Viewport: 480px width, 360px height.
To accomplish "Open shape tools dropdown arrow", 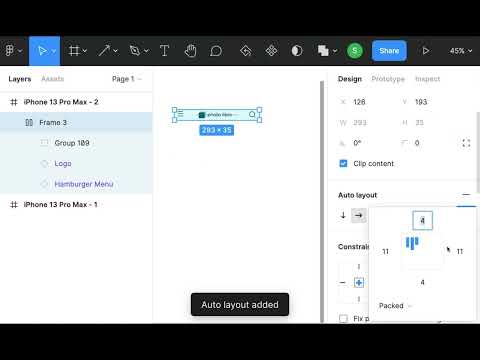I will (x=115, y=51).
